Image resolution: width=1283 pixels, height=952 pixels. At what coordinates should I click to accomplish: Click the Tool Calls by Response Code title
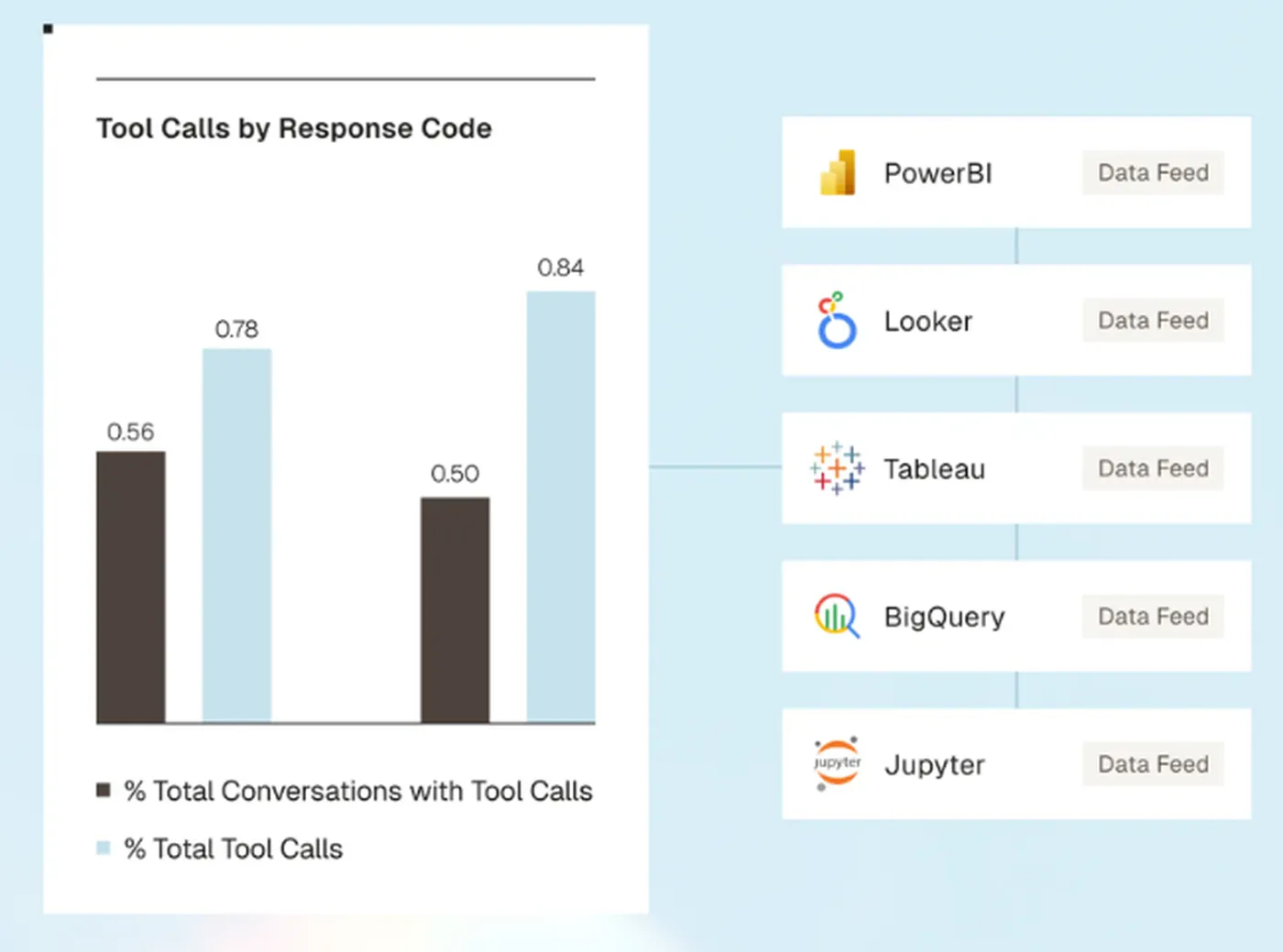click(294, 128)
